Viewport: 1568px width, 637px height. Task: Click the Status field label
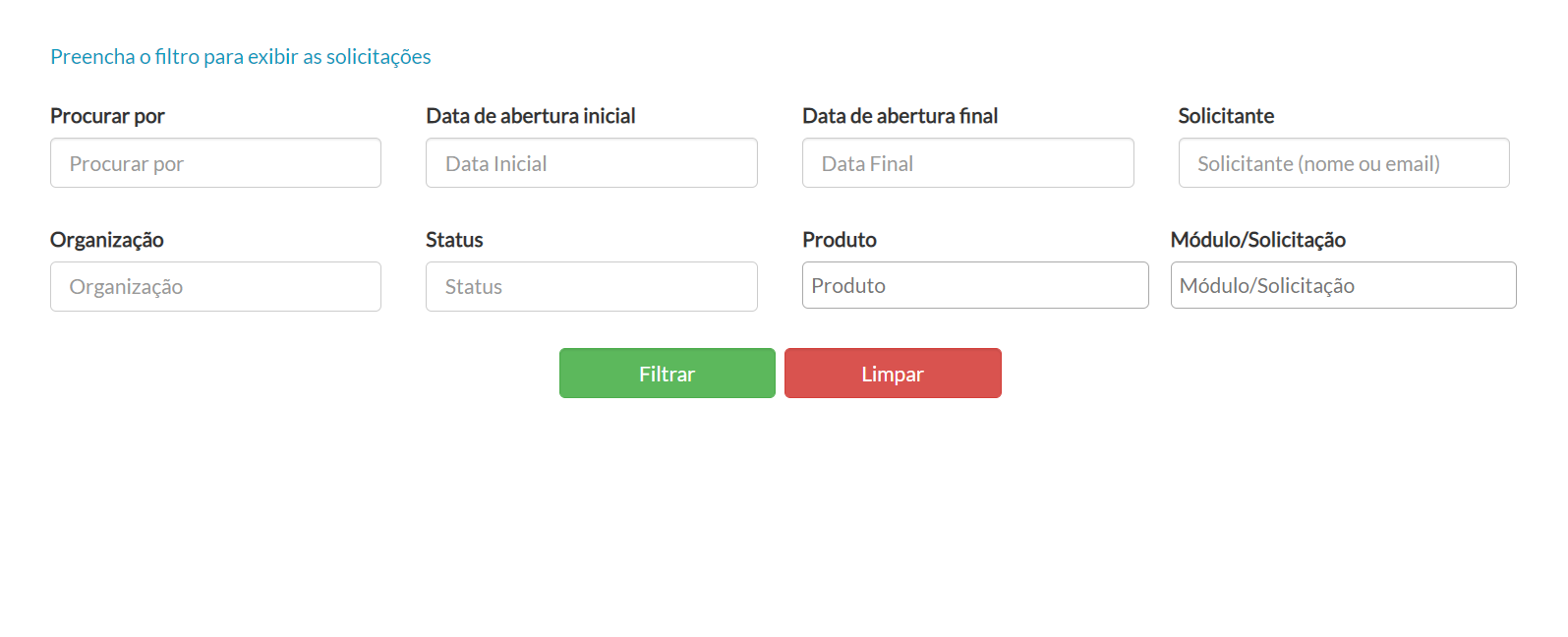(454, 239)
